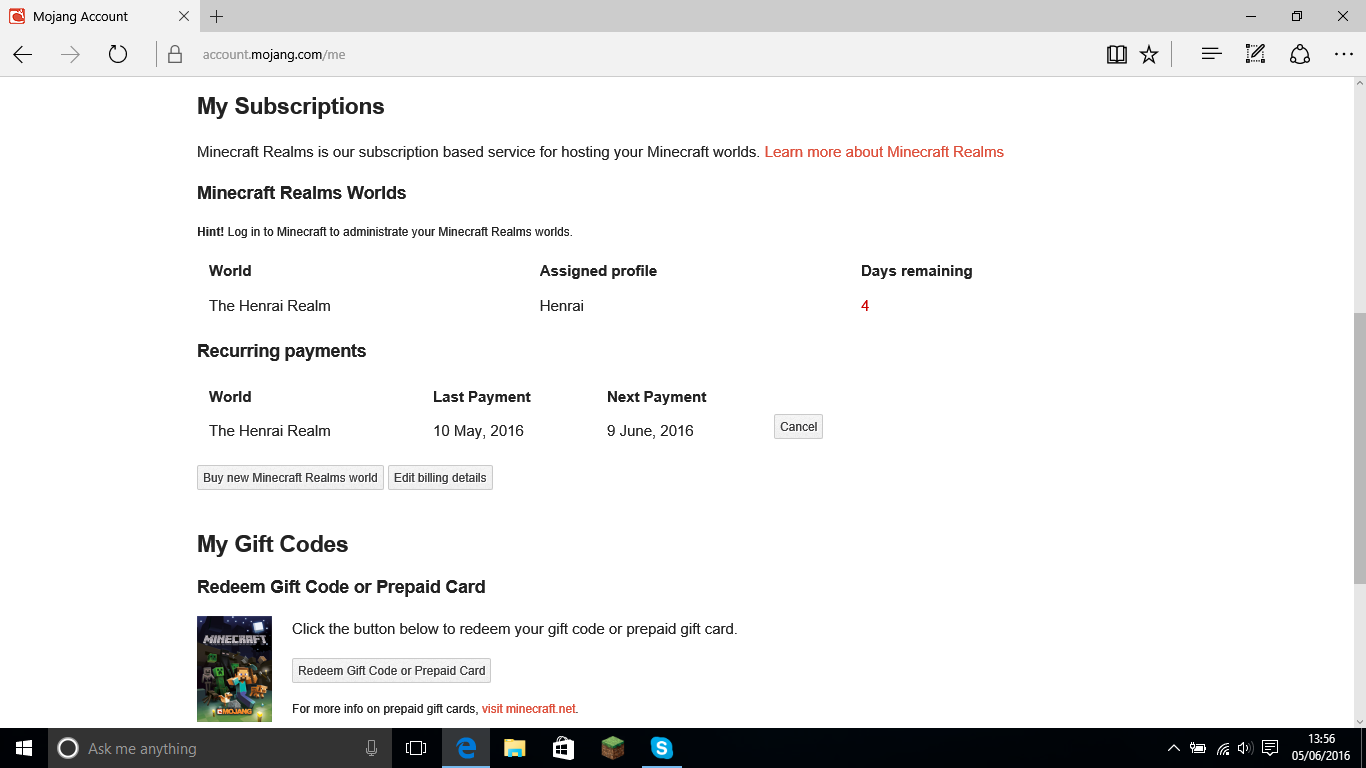Click the account.mojang.com address bar
Viewport: 1366px width, 768px height.
click(600, 55)
